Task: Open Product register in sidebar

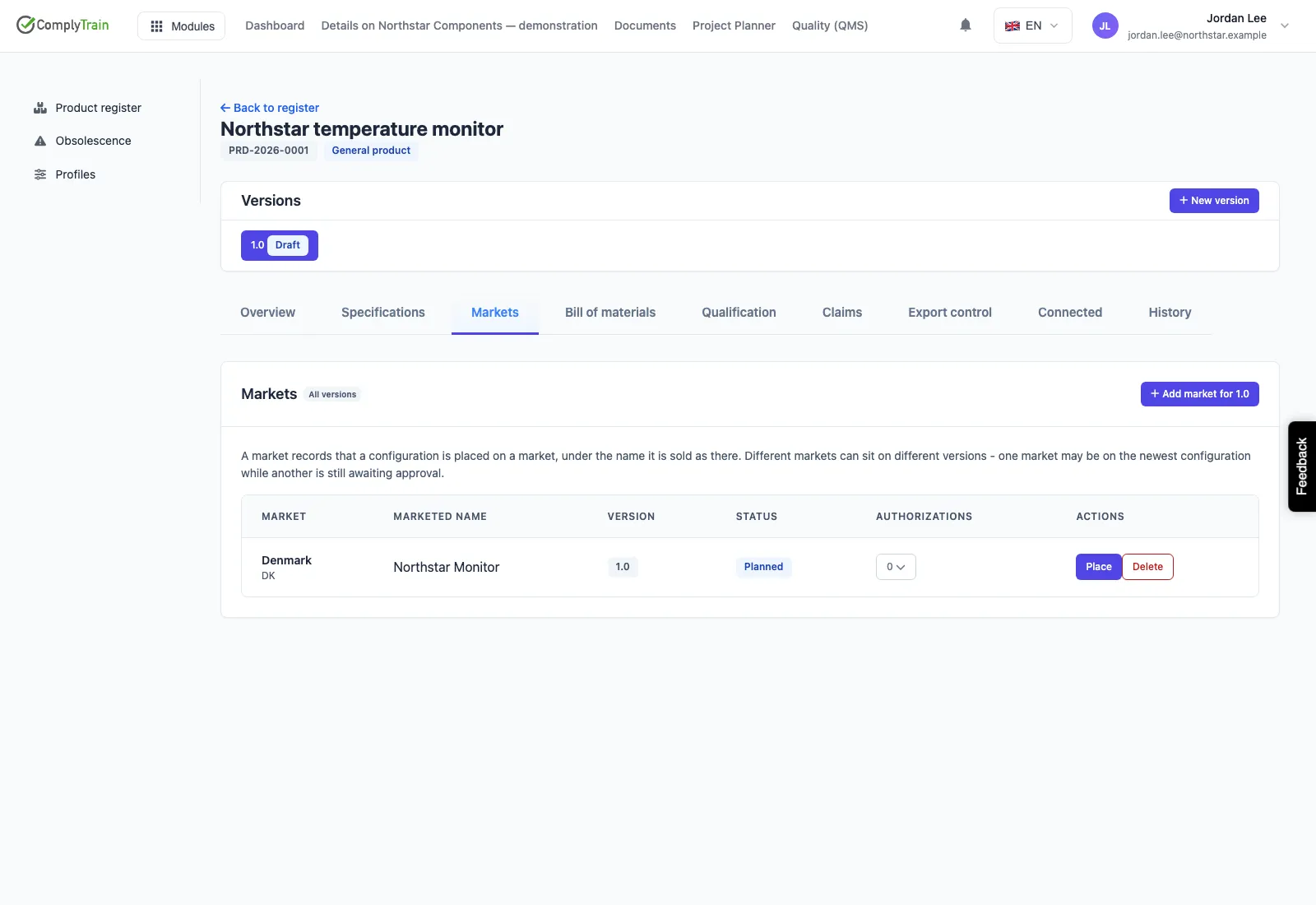Action: 87,108
